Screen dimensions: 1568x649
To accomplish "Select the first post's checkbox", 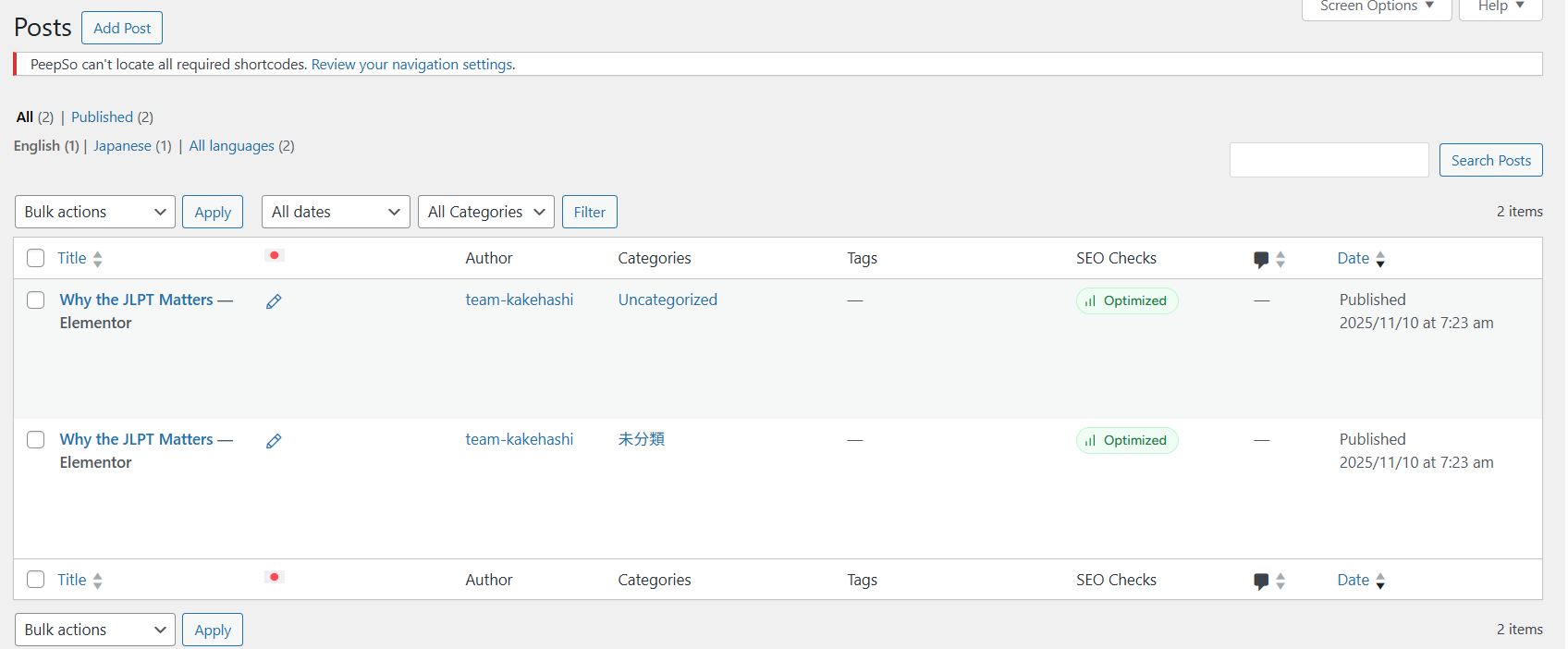I will tap(36, 300).
